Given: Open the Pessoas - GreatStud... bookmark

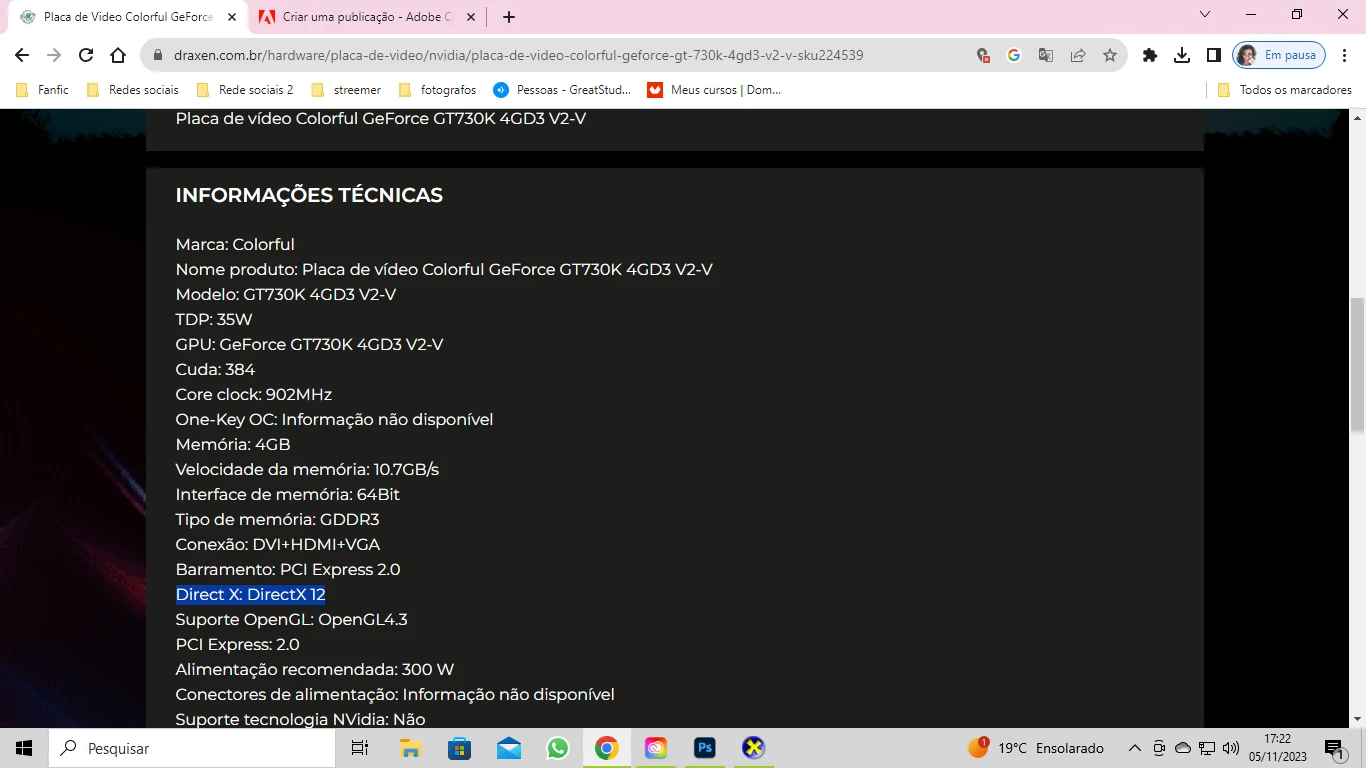Looking at the screenshot, I should click(562, 90).
